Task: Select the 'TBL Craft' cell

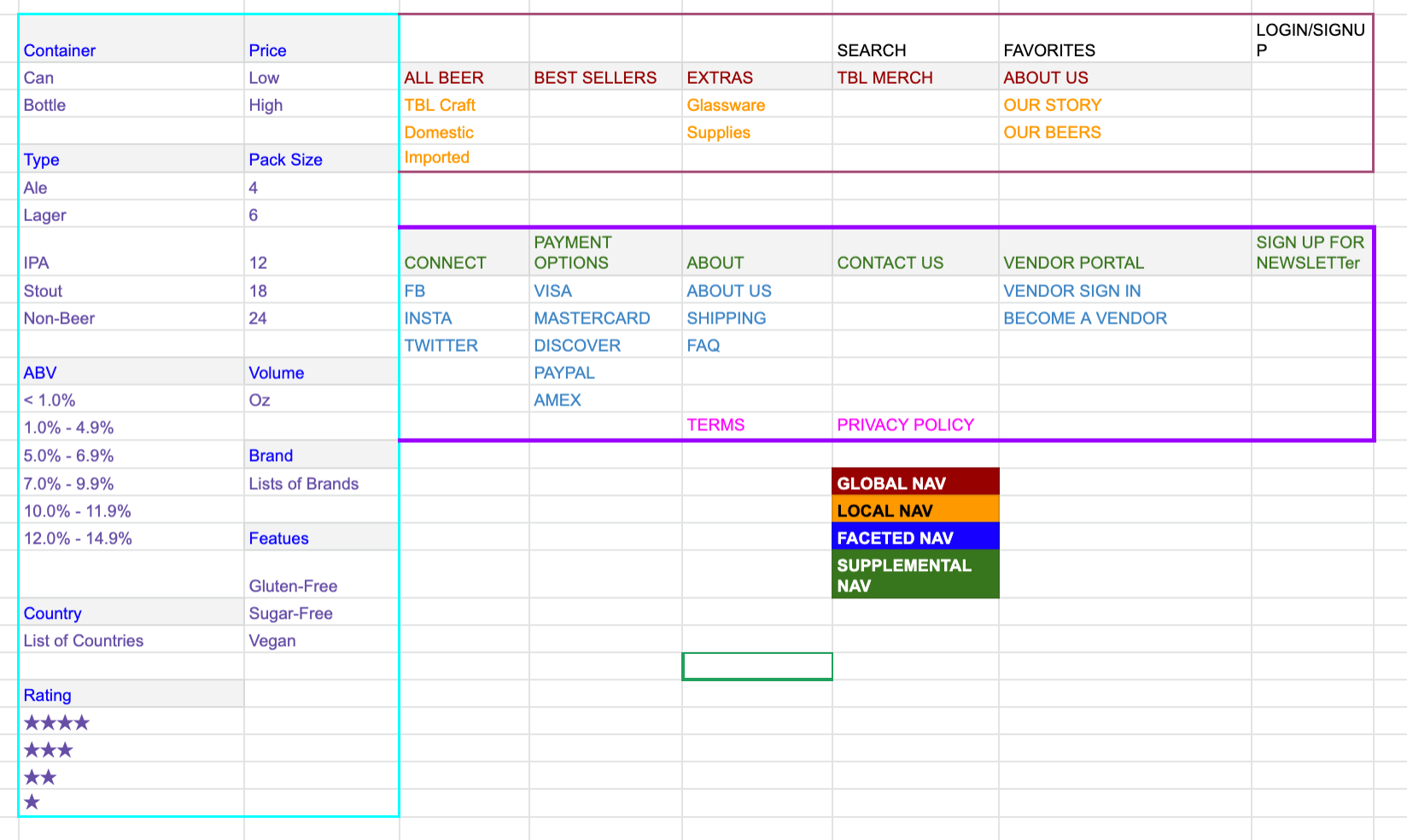Action: pos(464,104)
